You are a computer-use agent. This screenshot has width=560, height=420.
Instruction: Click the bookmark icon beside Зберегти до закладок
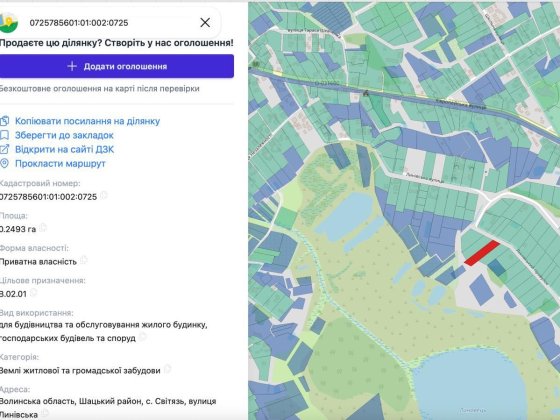pyautogui.click(x=4, y=135)
